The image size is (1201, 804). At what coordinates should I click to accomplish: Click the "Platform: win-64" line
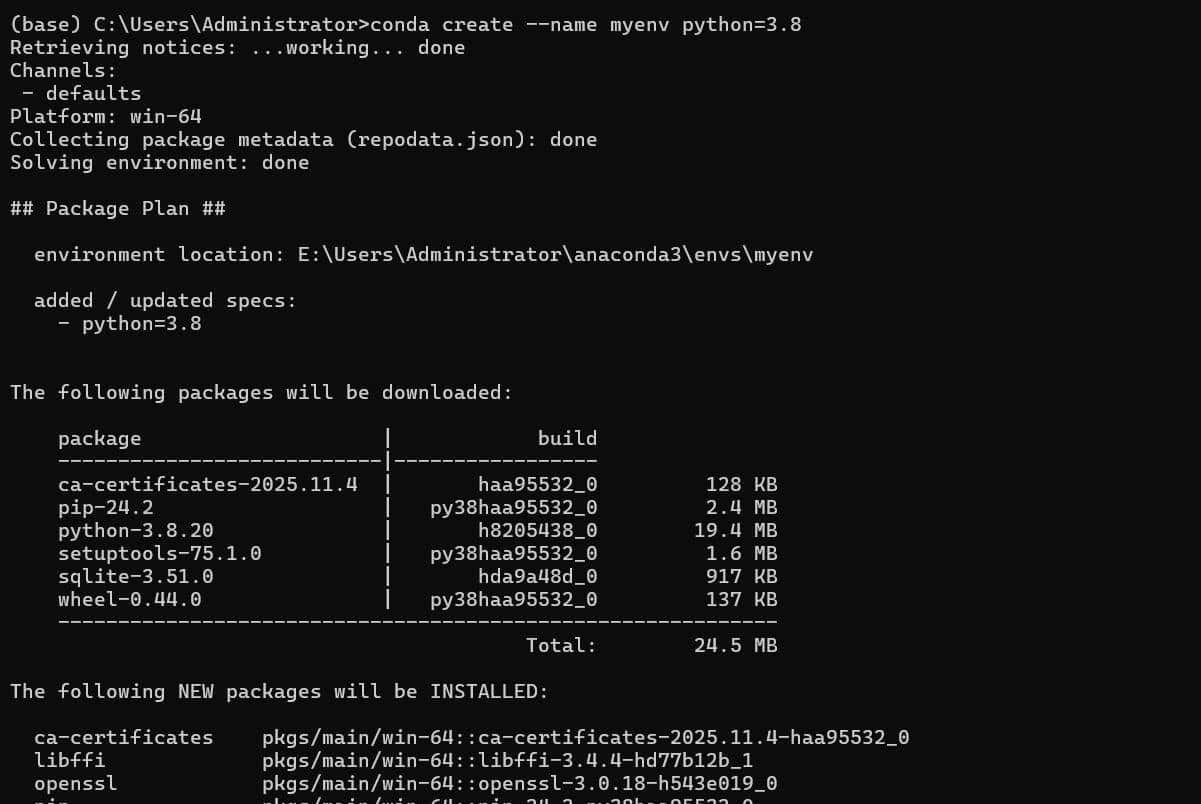coord(105,116)
